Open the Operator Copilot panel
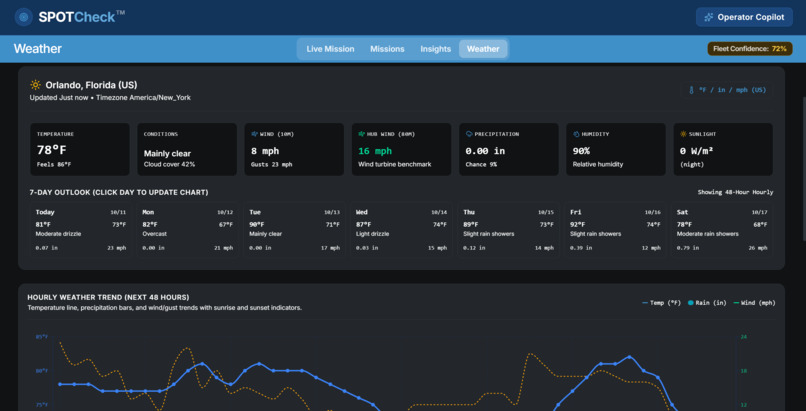The width and height of the screenshot is (806, 411). (744, 17)
